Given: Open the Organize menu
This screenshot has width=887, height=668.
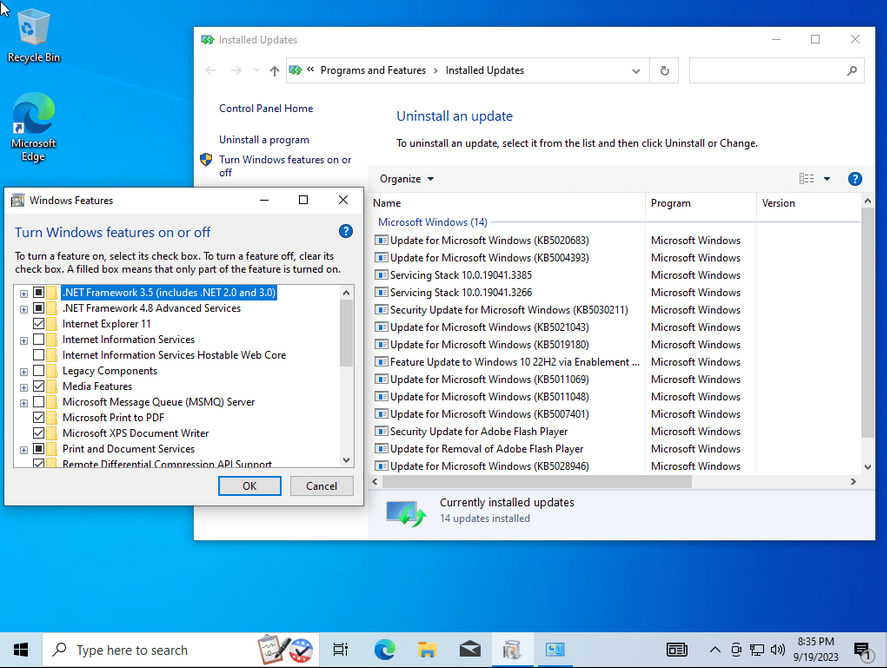Looking at the screenshot, I should (x=407, y=179).
